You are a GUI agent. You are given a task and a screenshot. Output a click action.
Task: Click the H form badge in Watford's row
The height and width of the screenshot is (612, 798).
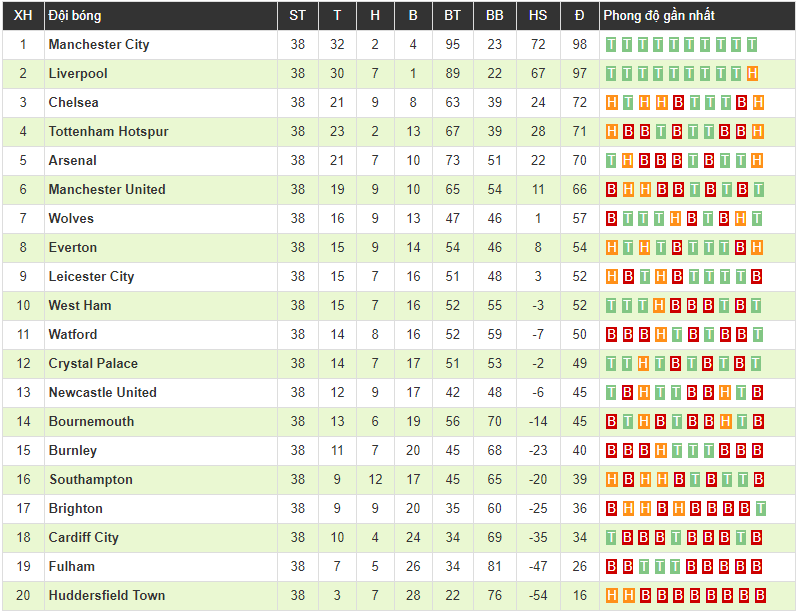[x=660, y=335]
